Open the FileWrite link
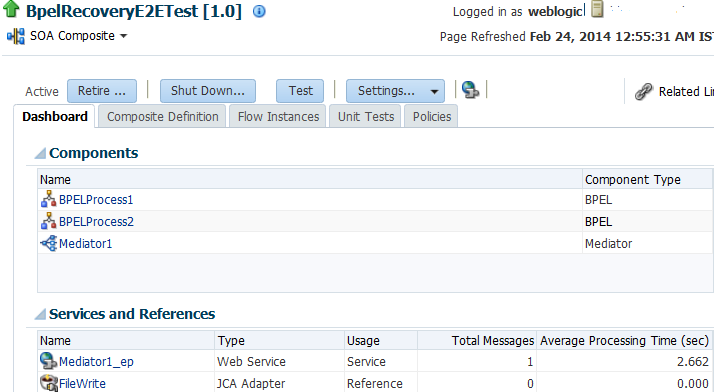714x392 pixels. [82, 383]
